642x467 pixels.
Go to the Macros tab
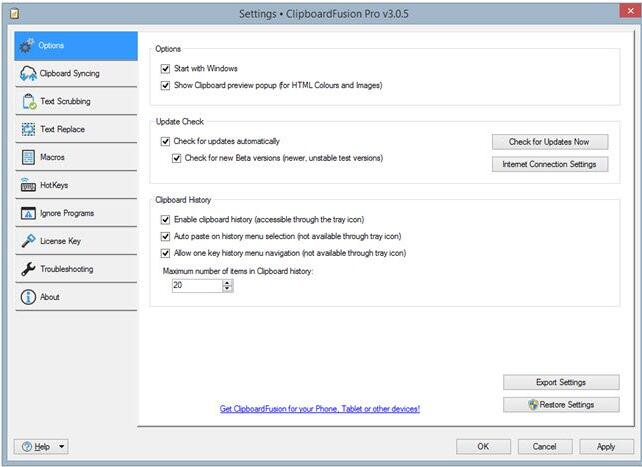point(76,157)
